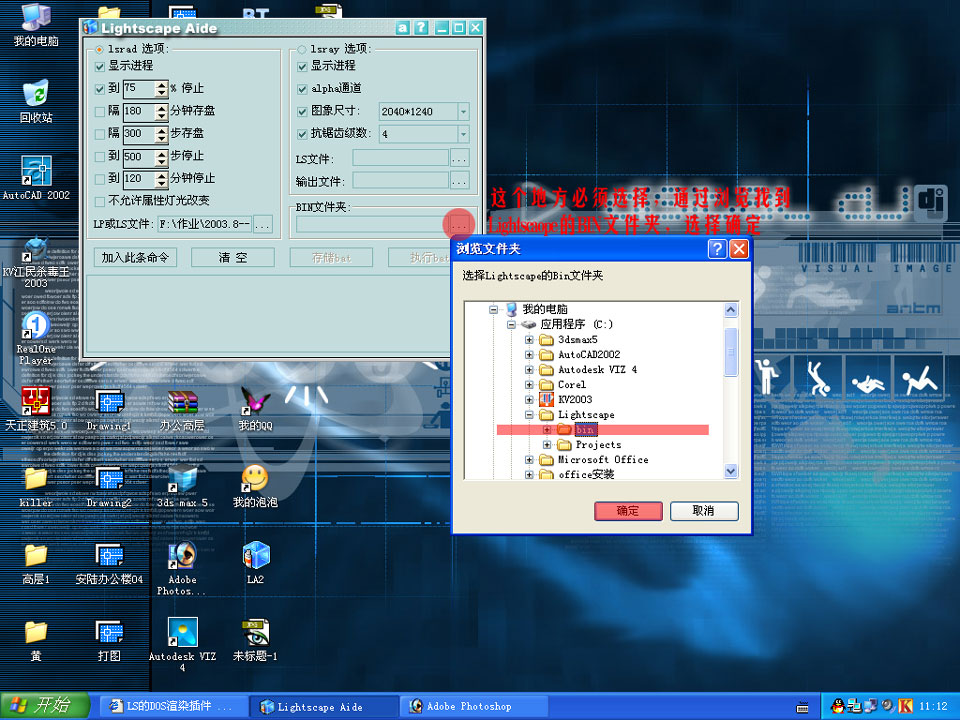Open the Drawing1 file icon

tap(109, 410)
